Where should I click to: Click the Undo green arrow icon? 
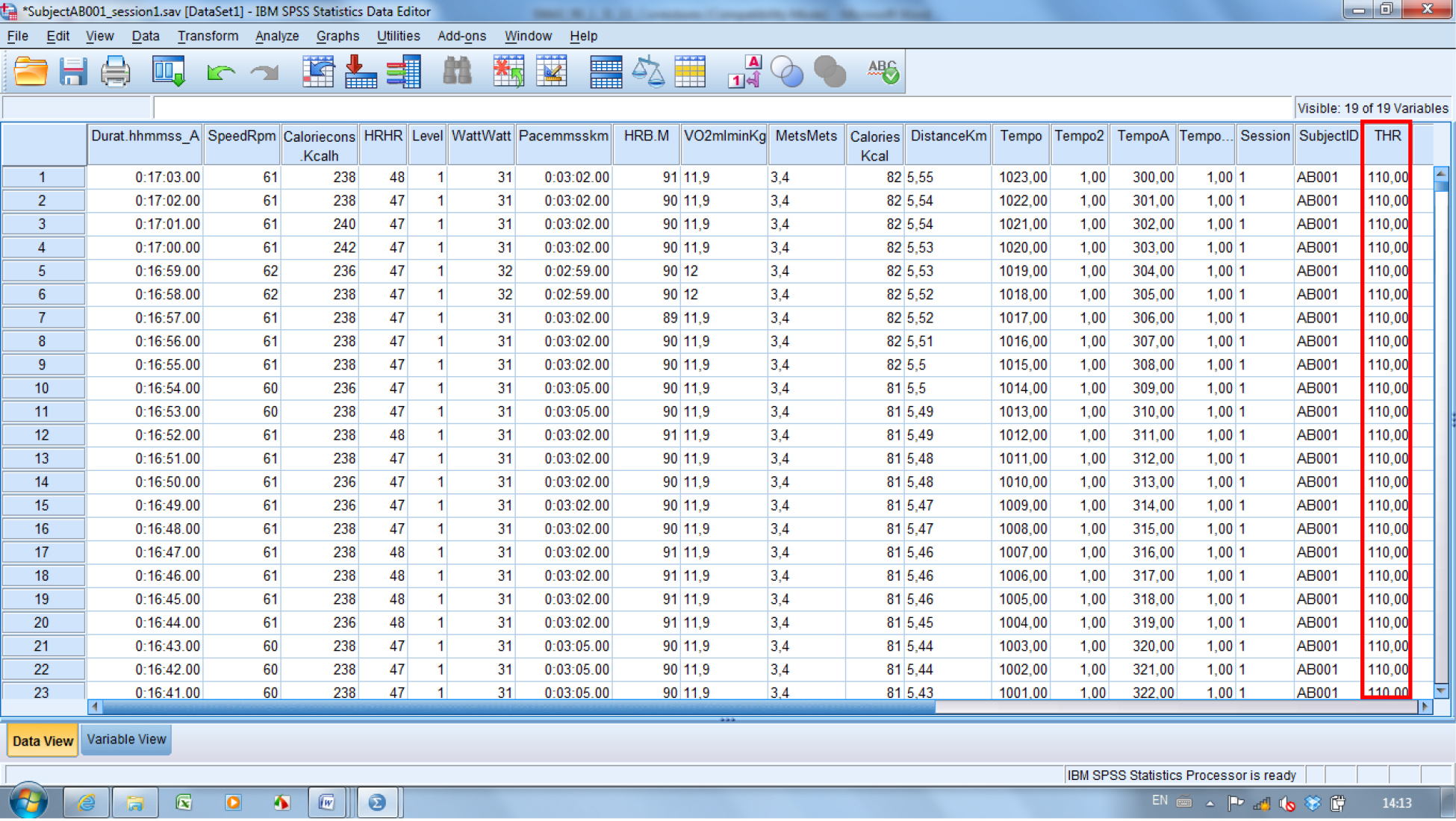[220, 72]
